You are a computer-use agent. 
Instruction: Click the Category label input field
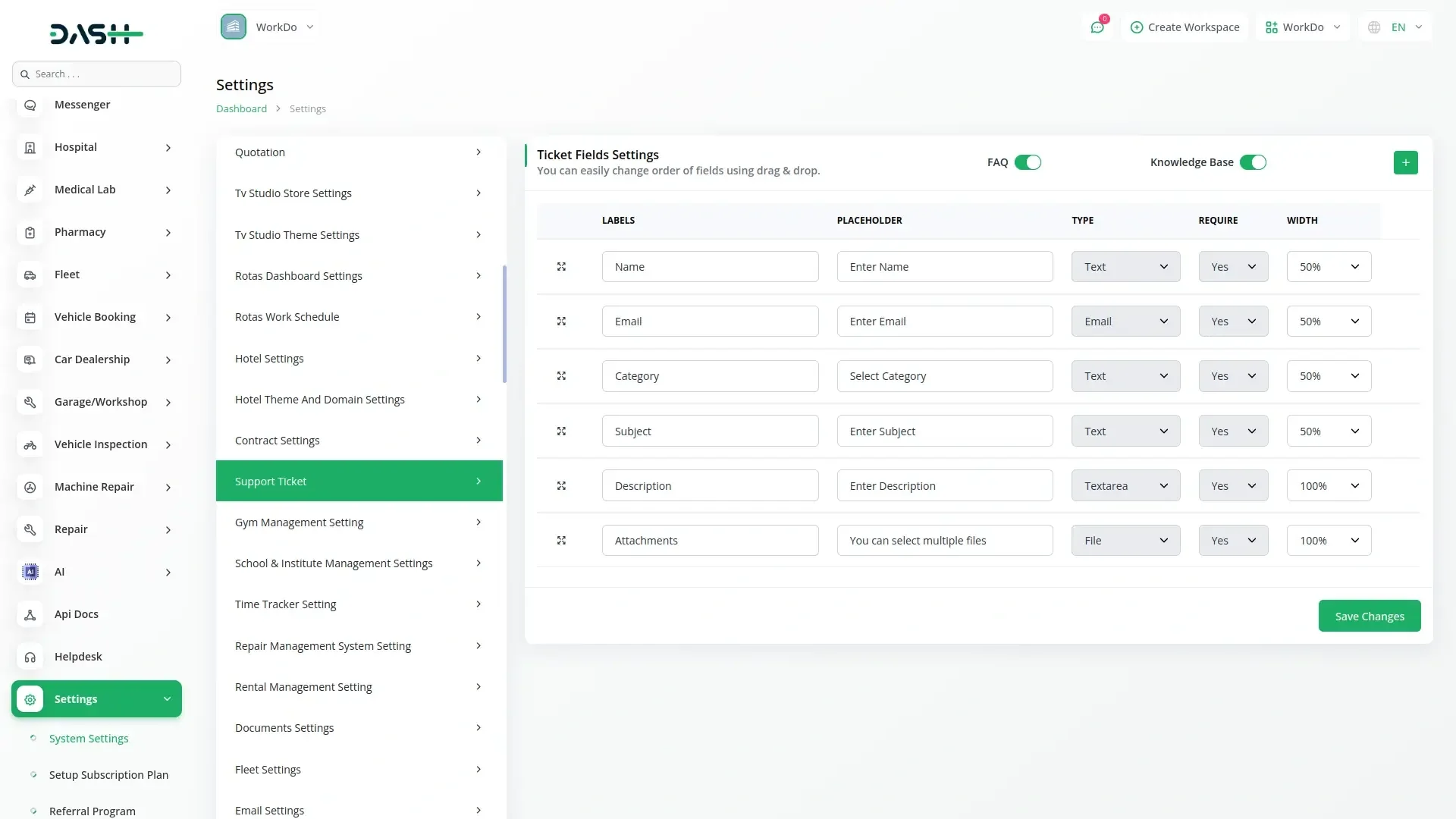(x=710, y=376)
